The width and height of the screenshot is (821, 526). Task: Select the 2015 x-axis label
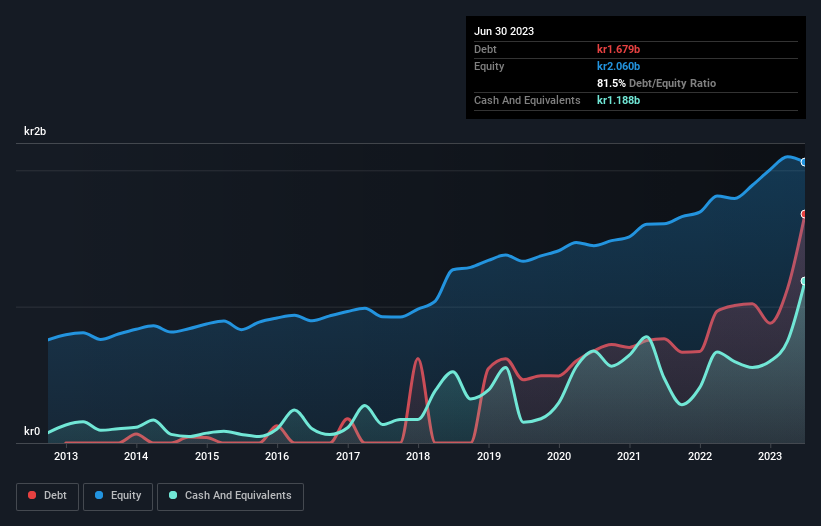(x=207, y=456)
